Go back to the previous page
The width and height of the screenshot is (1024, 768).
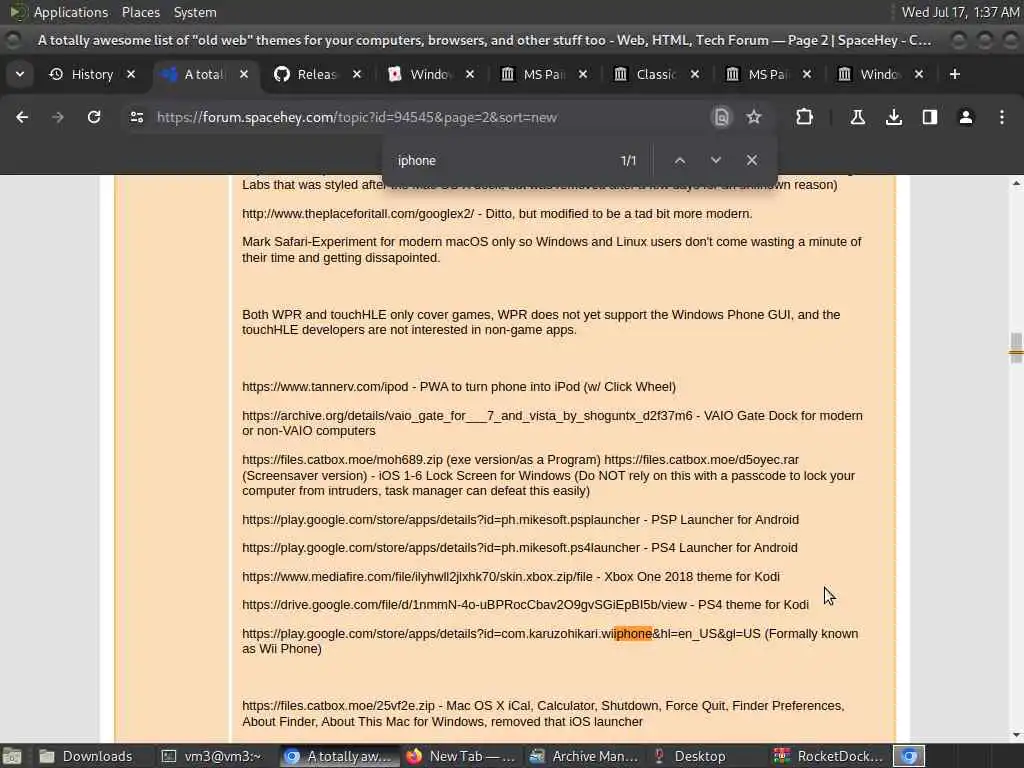[x=22, y=117]
